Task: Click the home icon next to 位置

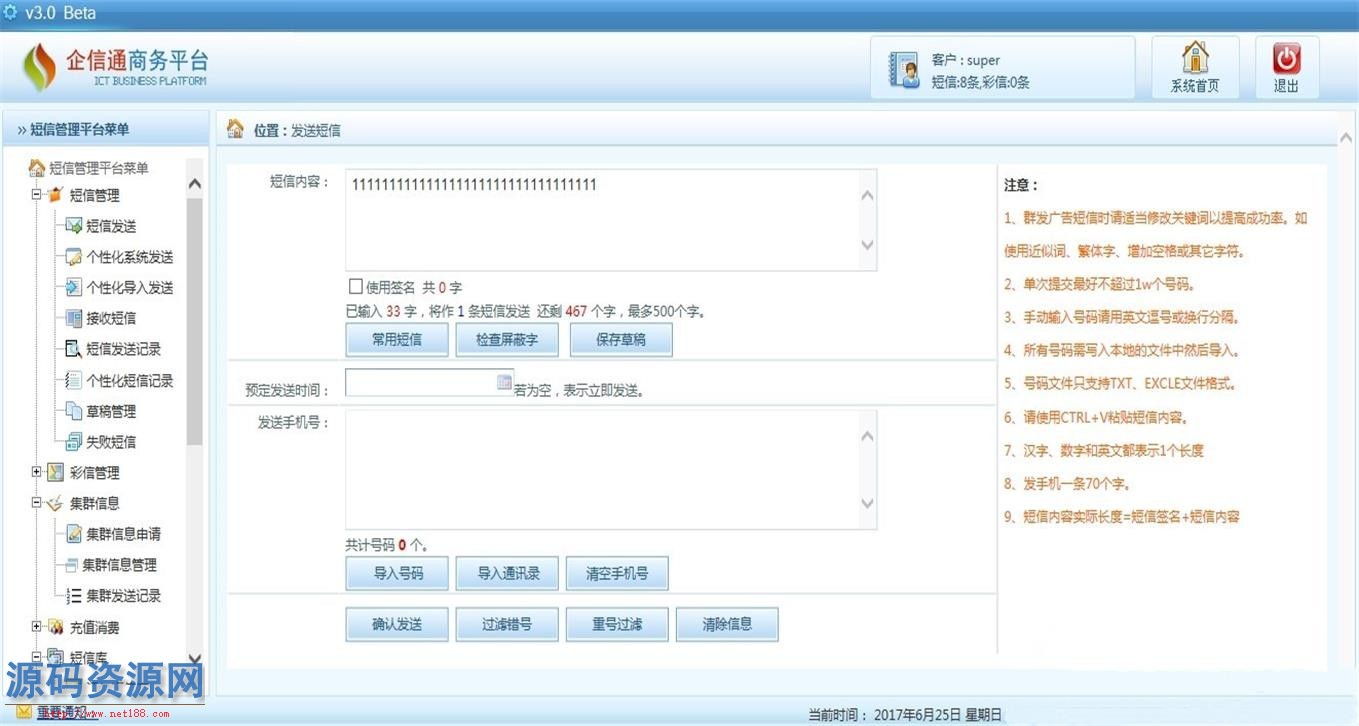Action: click(236, 129)
